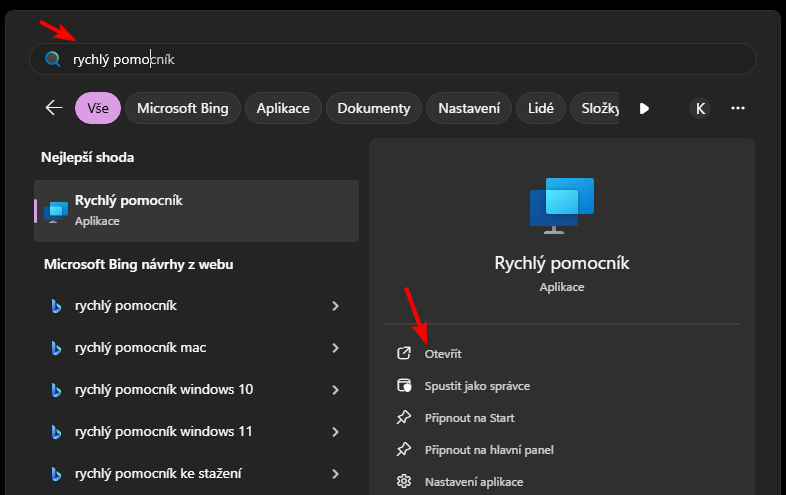This screenshot has width=786, height=495.
Task: Select the Rychlý pomocník best match result
Action: pos(196,210)
